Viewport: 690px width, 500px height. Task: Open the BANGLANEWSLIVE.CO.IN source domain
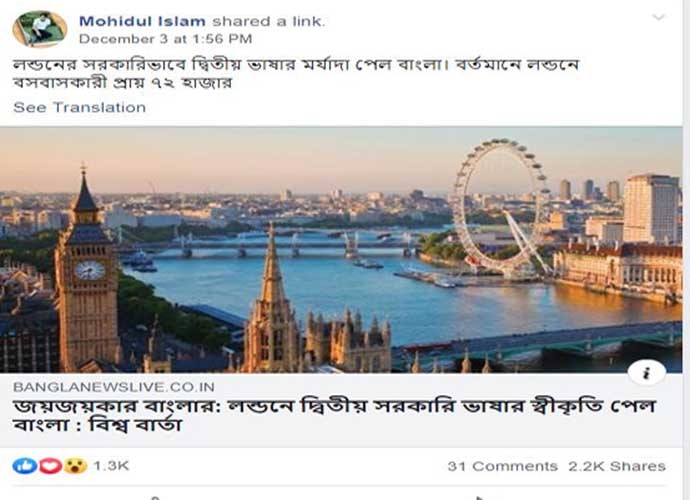[101, 386]
